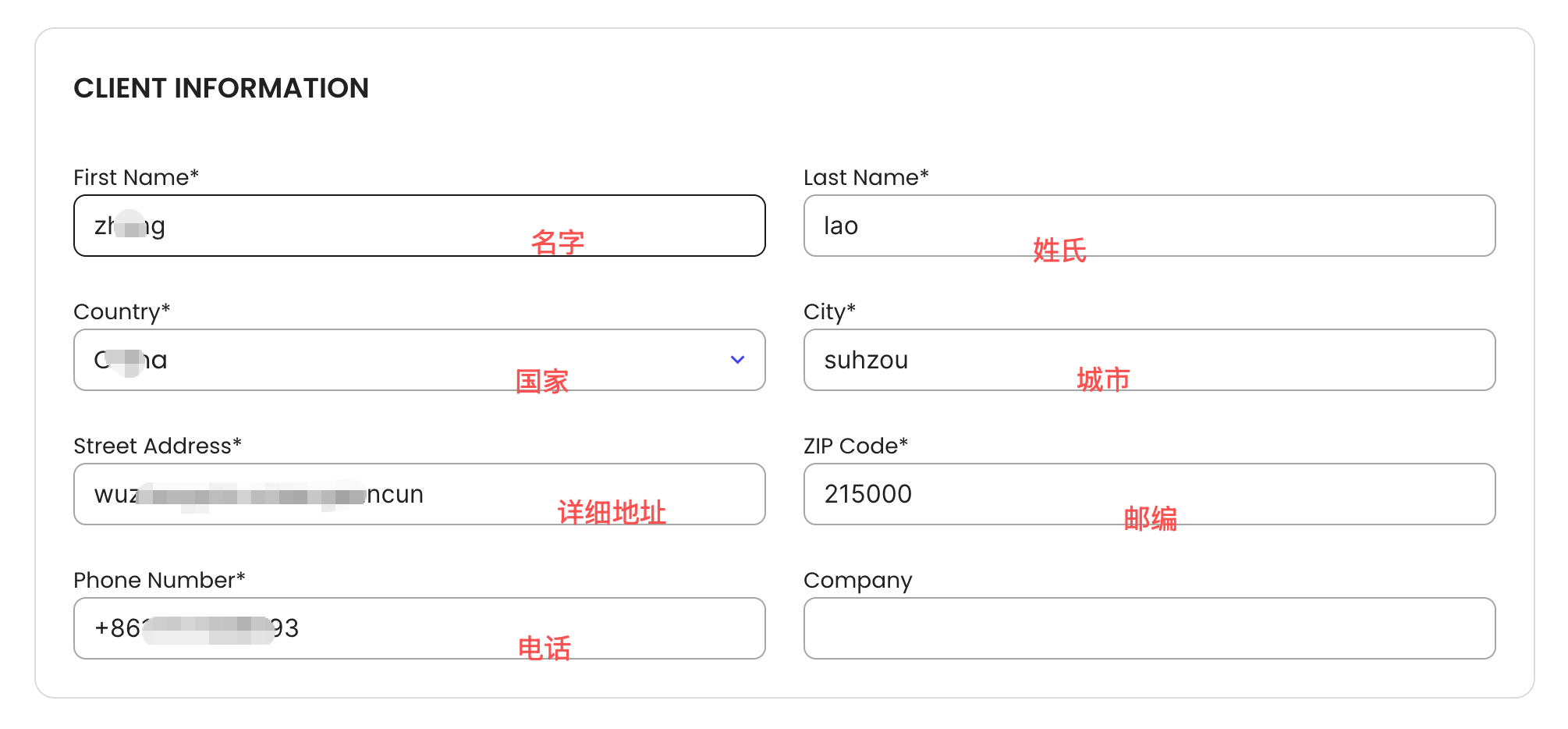Click the "Country*" label text
This screenshot has height=729, width=1568.
tap(121, 311)
